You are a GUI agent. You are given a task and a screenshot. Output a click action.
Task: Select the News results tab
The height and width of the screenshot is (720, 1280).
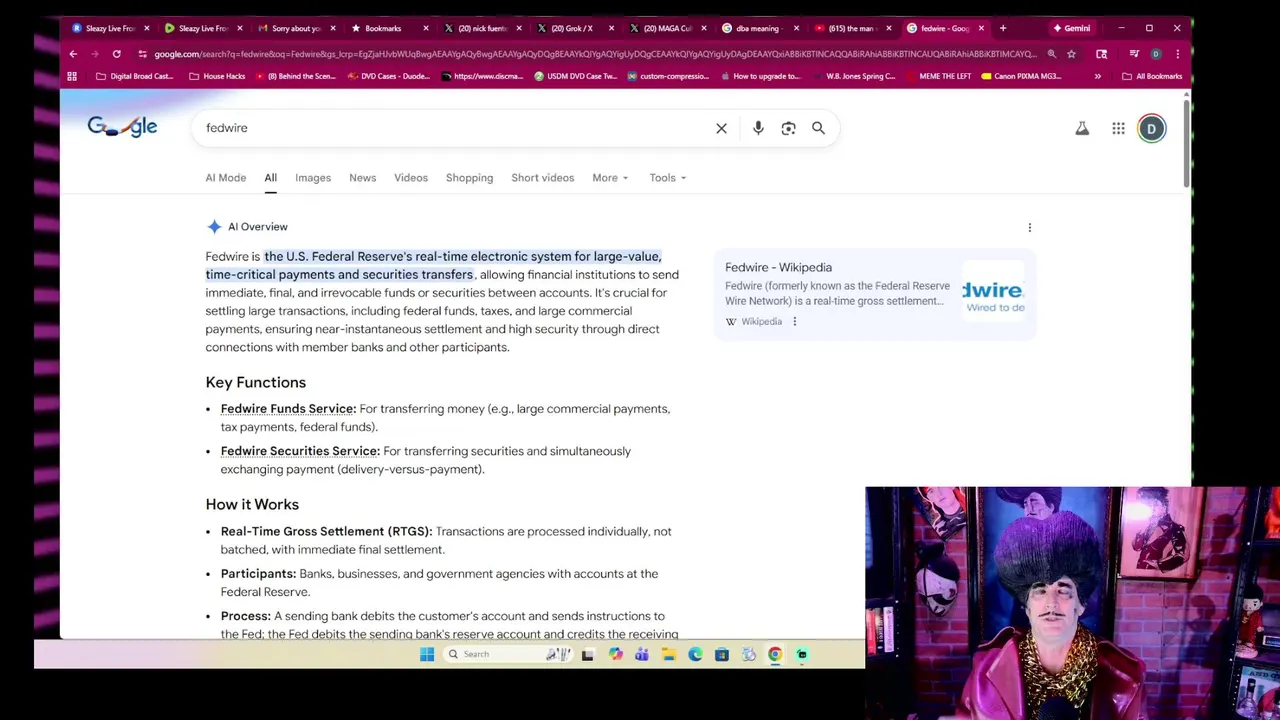[362, 178]
